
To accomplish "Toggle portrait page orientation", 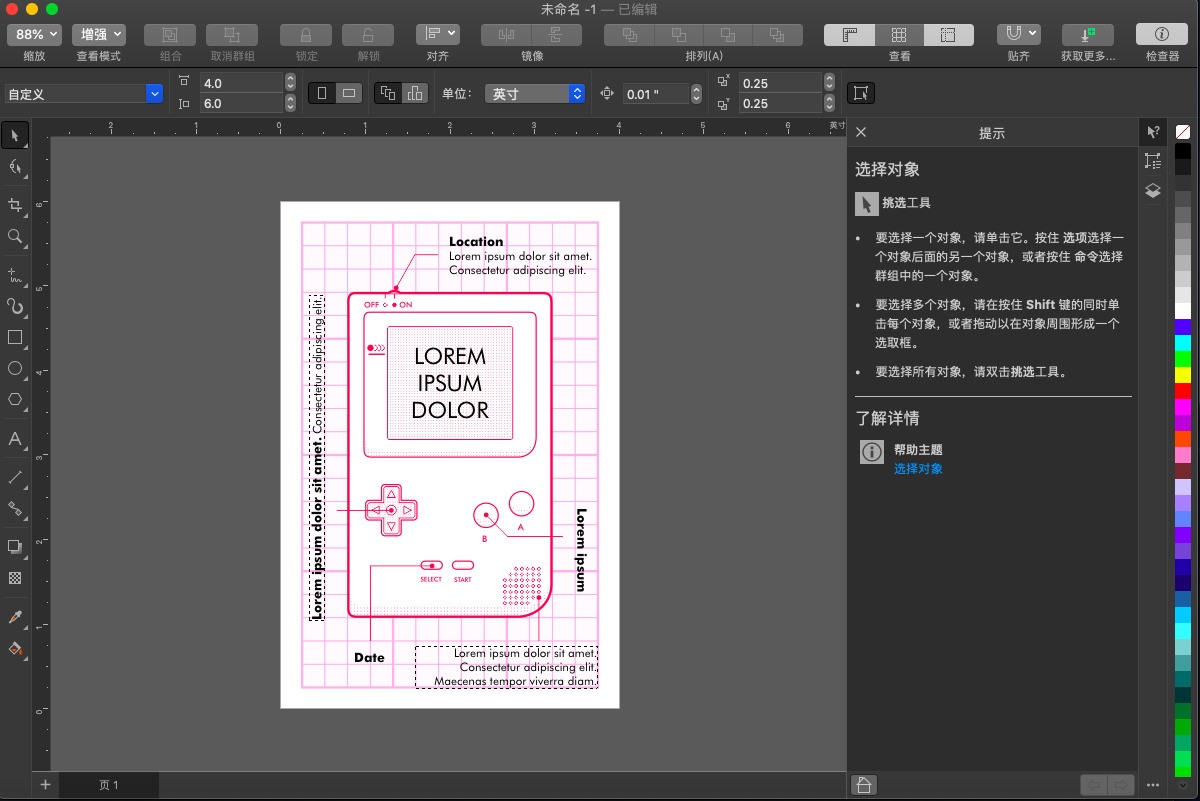I will coord(320,92).
